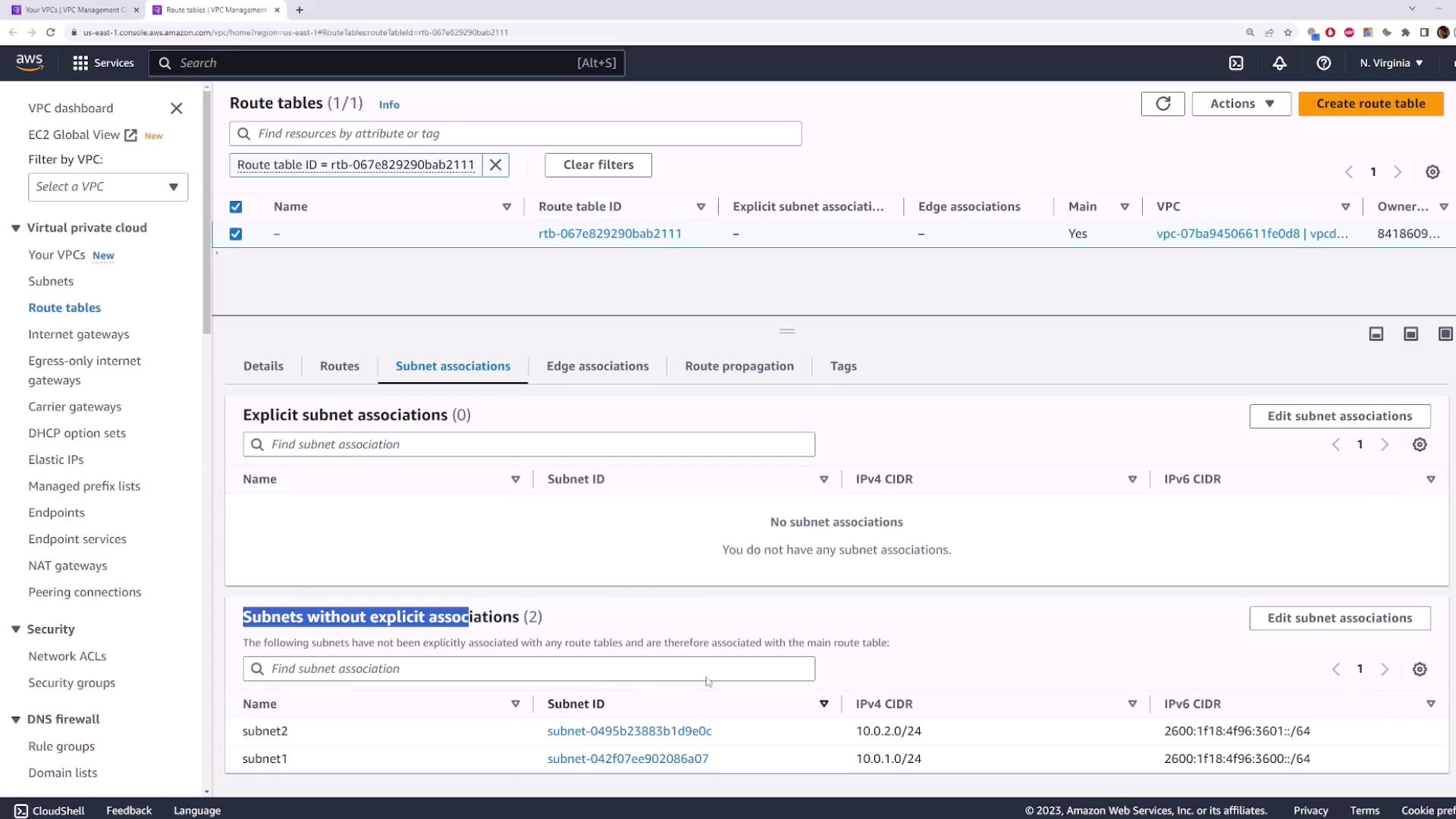Click the AWS logo home icon
Viewport: 1456px width, 819px height.
pos(30,63)
